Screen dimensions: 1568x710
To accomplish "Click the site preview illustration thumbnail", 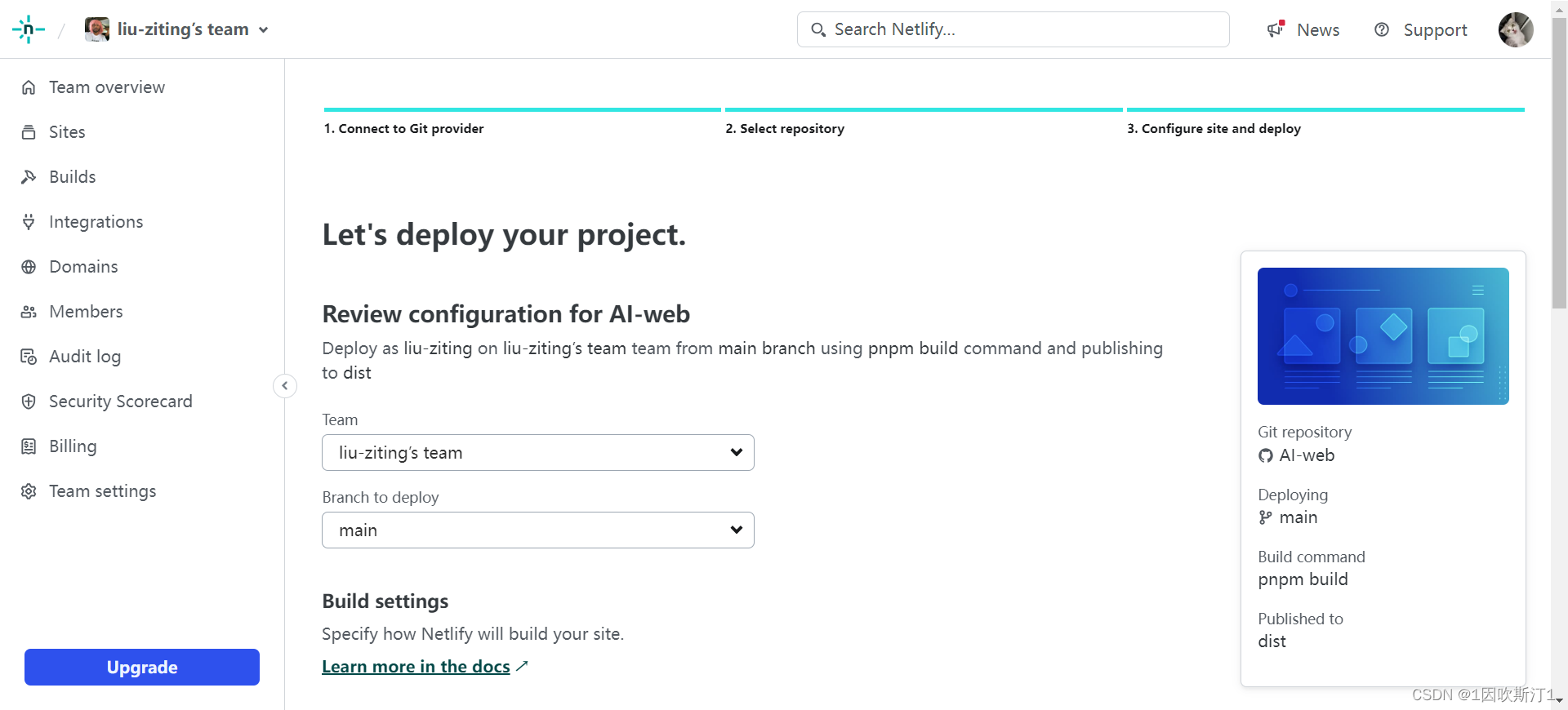I will click(x=1383, y=336).
